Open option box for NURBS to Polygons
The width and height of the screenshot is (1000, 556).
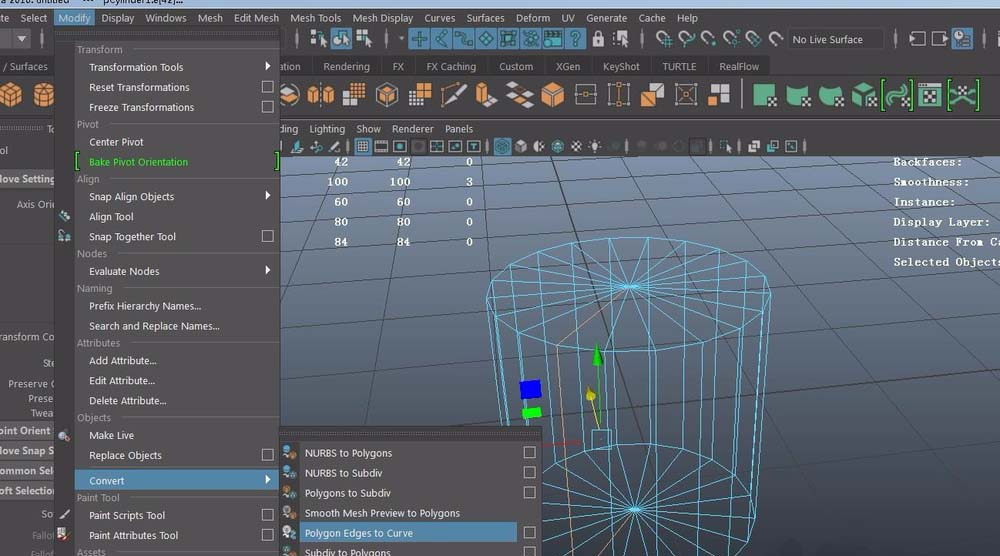pos(529,453)
